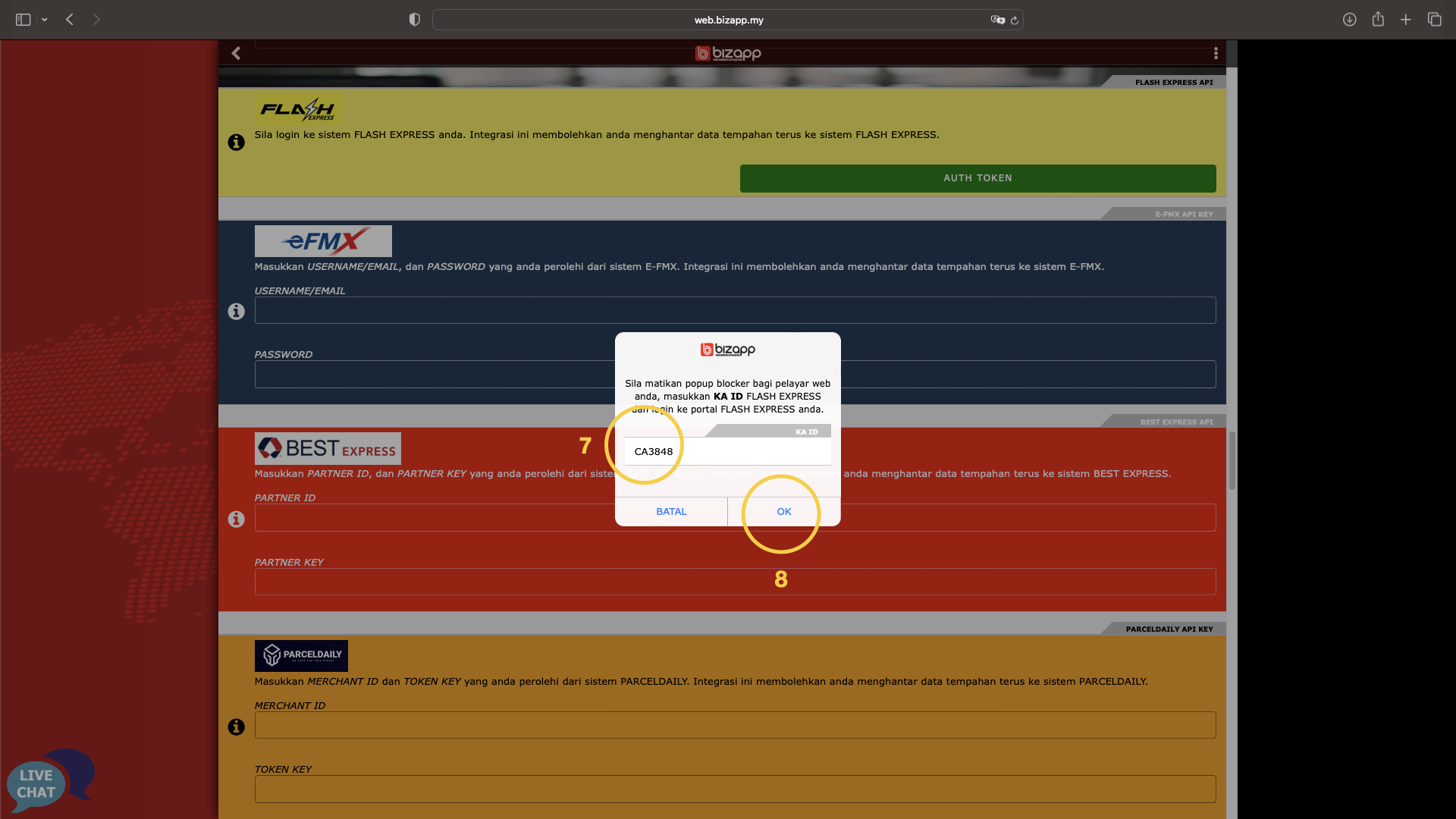Screen dimensions: 1456x819
Task: Expand the sidebar dropdown chevron
Action: coord(45,20)
